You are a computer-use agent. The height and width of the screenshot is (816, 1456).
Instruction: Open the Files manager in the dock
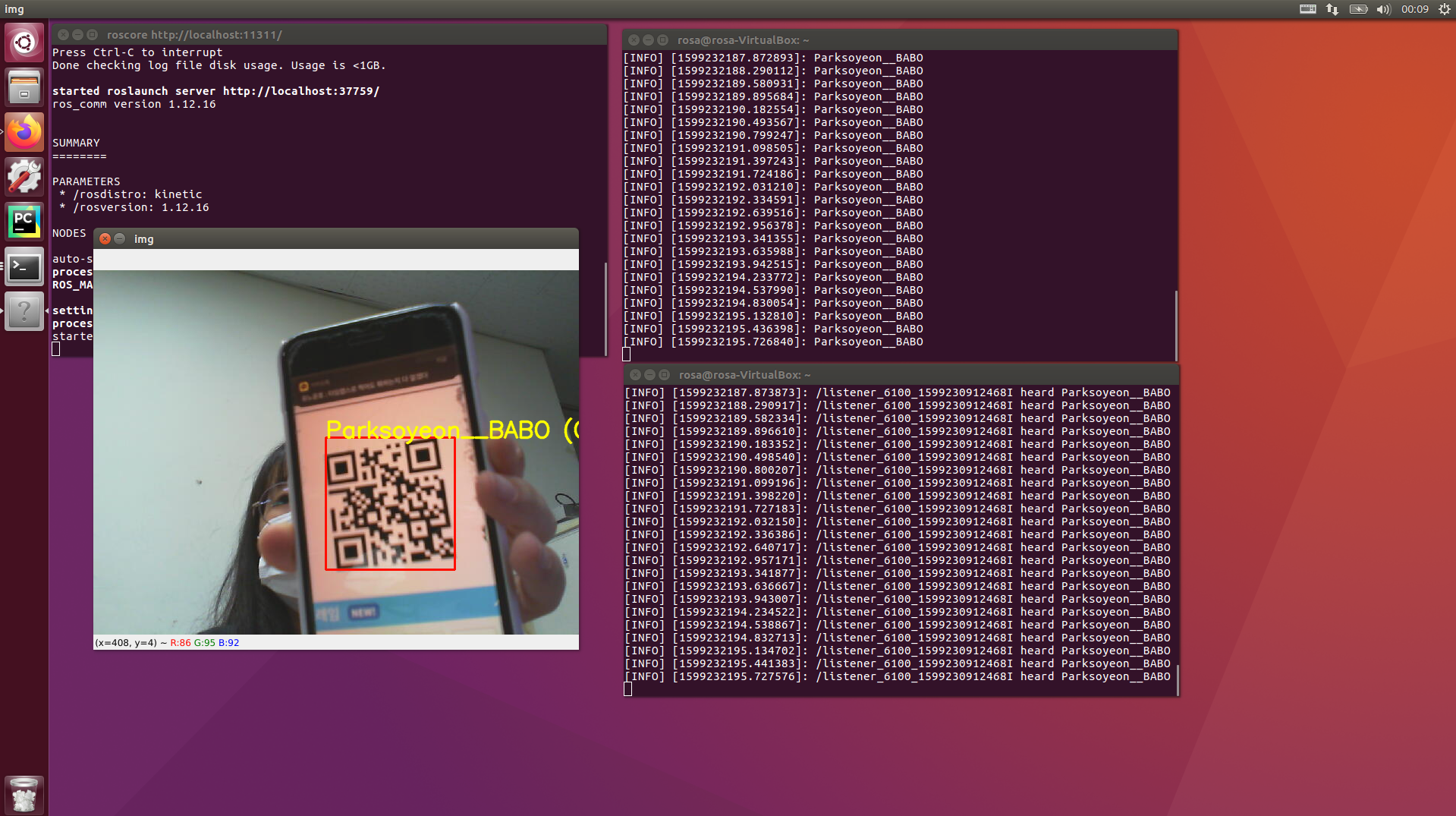tap(24, 87)
